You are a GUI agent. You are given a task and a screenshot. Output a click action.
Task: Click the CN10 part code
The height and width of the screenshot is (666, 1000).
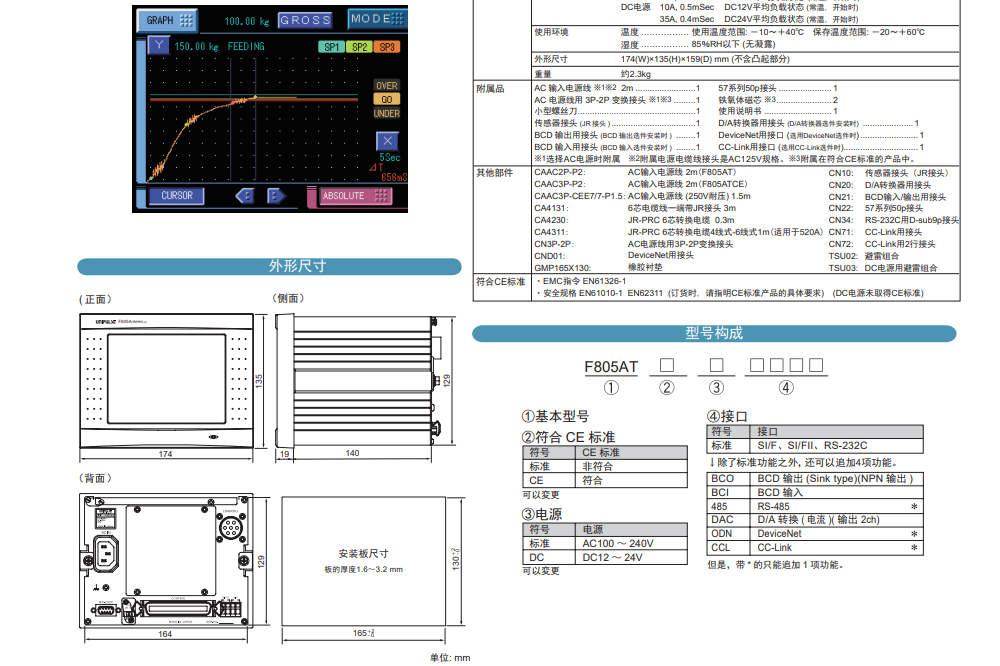click(841, 173)
